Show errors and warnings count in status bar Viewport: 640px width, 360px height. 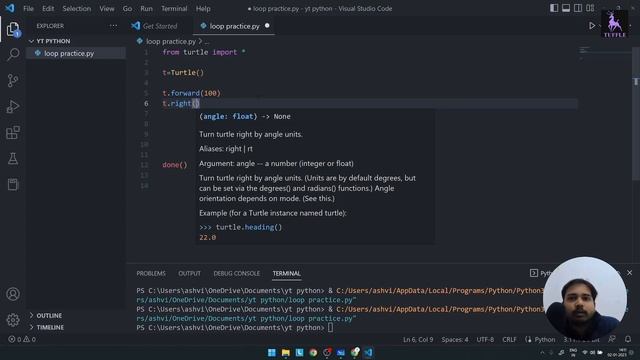tap(22, 339)
